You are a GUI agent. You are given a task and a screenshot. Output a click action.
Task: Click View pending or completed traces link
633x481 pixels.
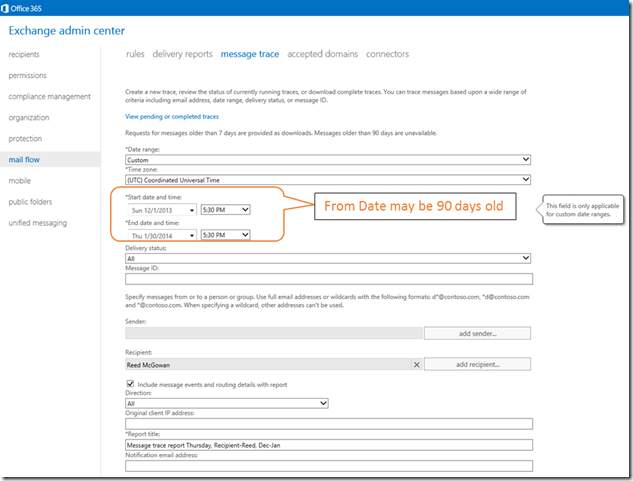pos(172,116)
